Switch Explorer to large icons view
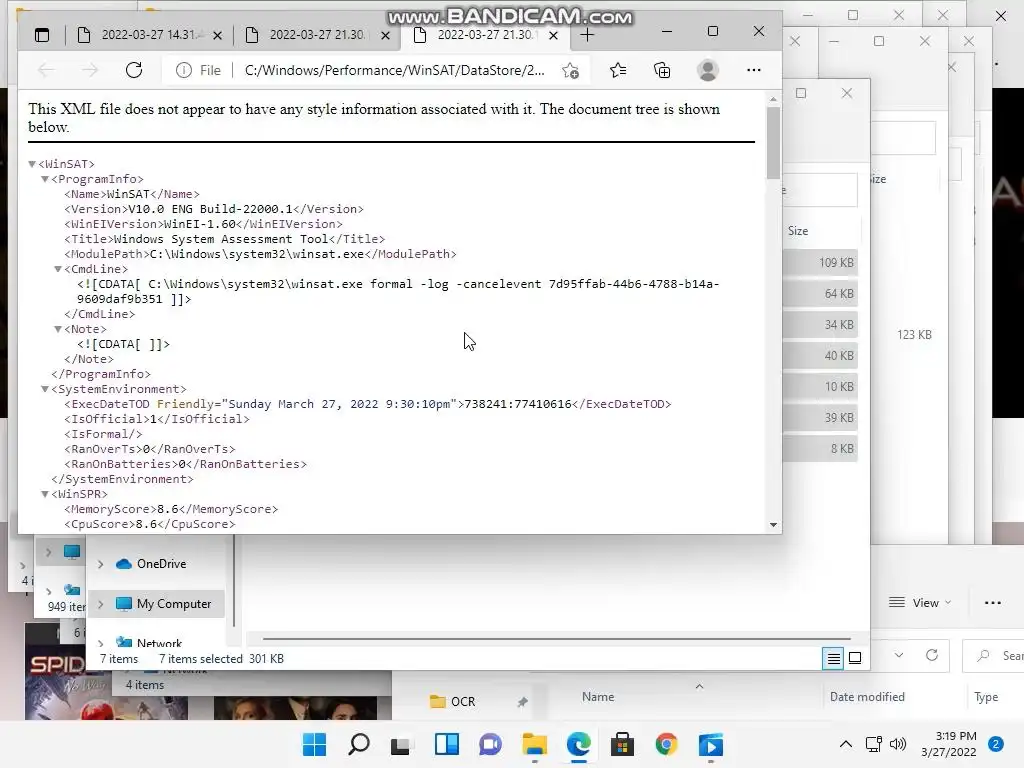Image resolution: width=1024 pixels, height=768 pixels. [x=854, y=658]
